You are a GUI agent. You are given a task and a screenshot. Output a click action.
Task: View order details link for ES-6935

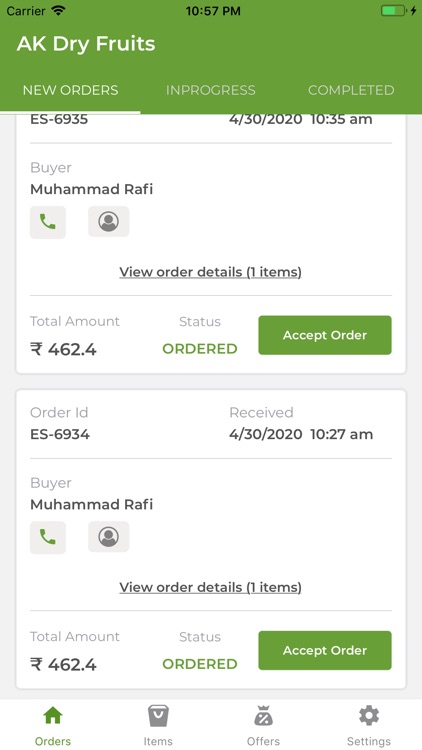point(211,272)
